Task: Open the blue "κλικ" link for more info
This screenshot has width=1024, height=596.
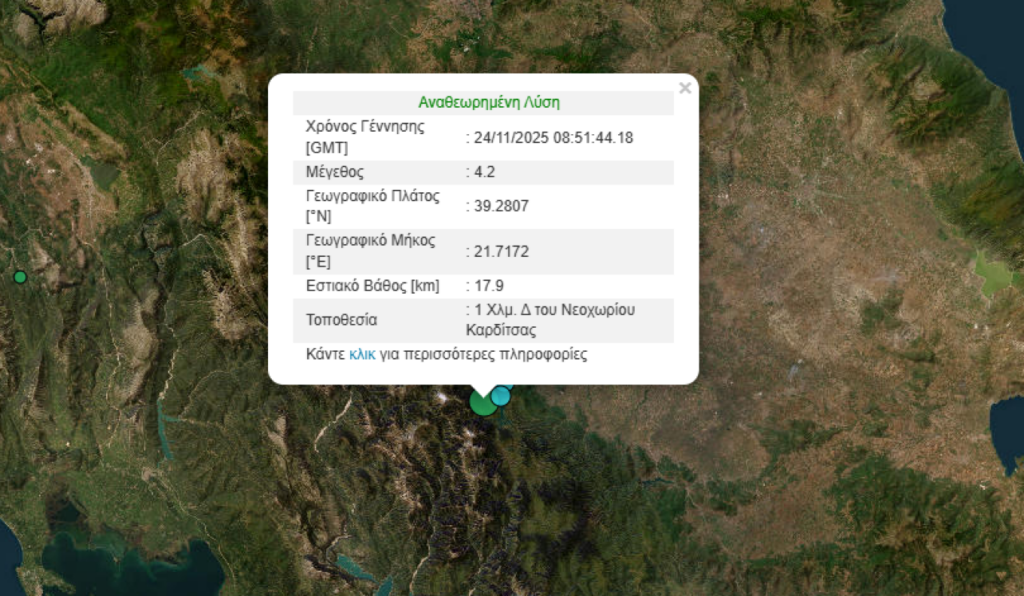Action: [362, 355]
